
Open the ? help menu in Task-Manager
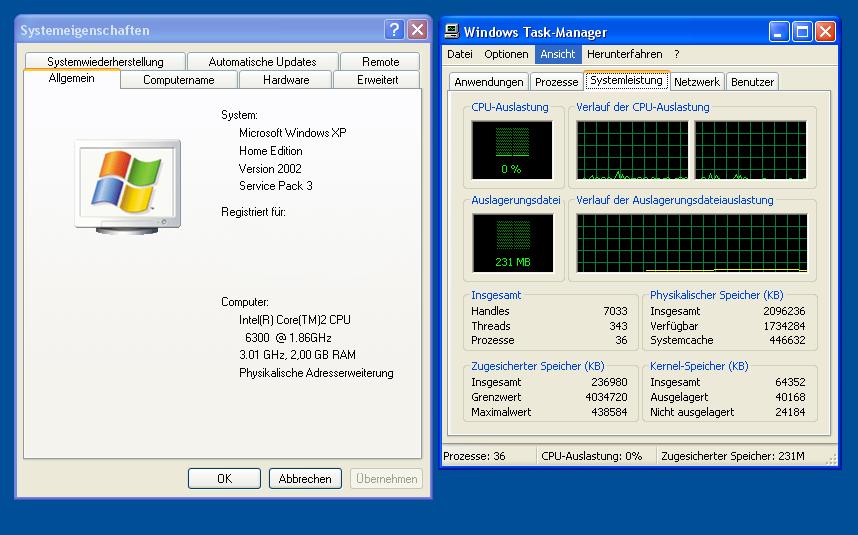point(677,54)
